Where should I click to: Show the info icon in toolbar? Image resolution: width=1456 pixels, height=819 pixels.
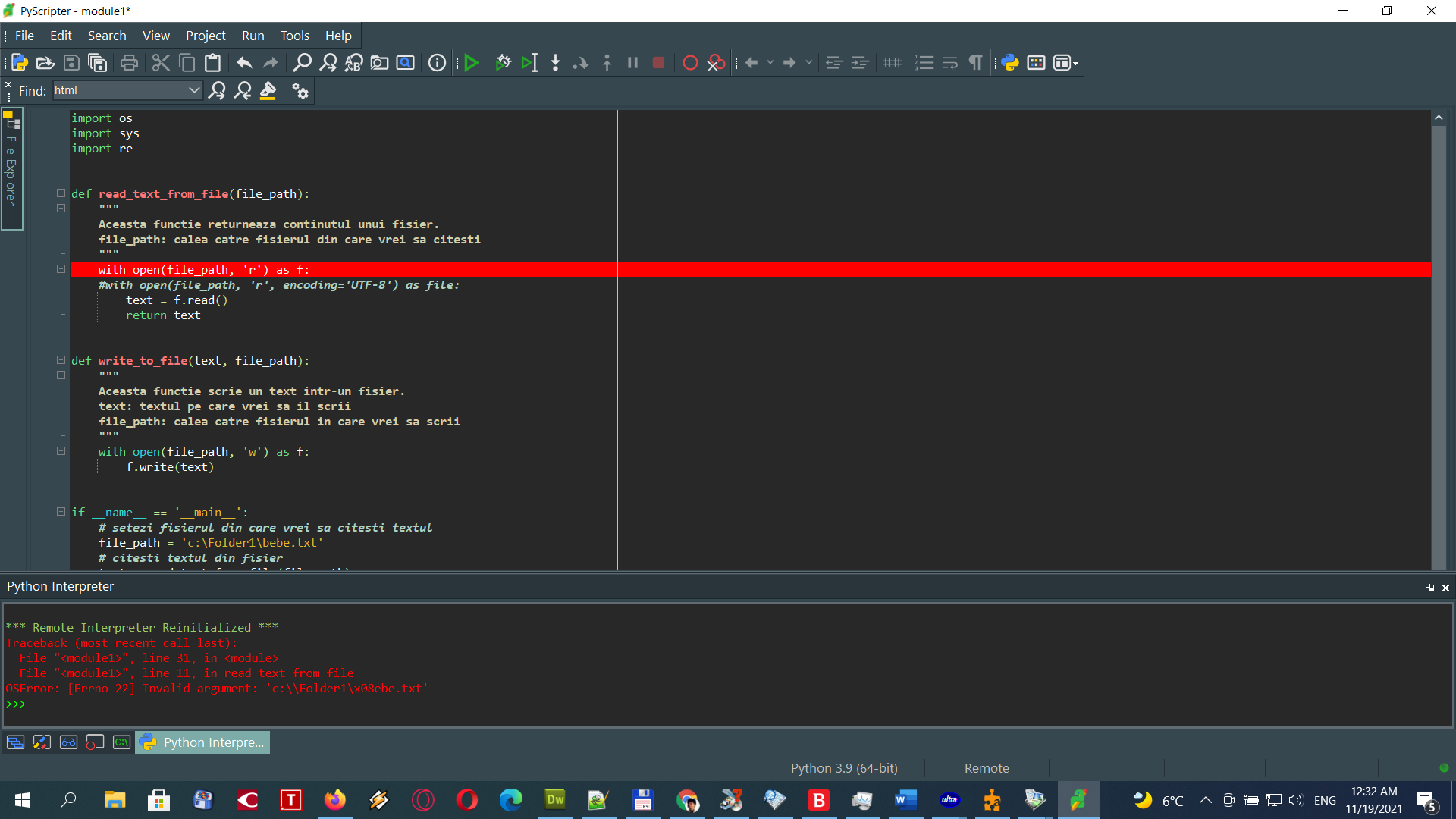(x=438, y=63)
